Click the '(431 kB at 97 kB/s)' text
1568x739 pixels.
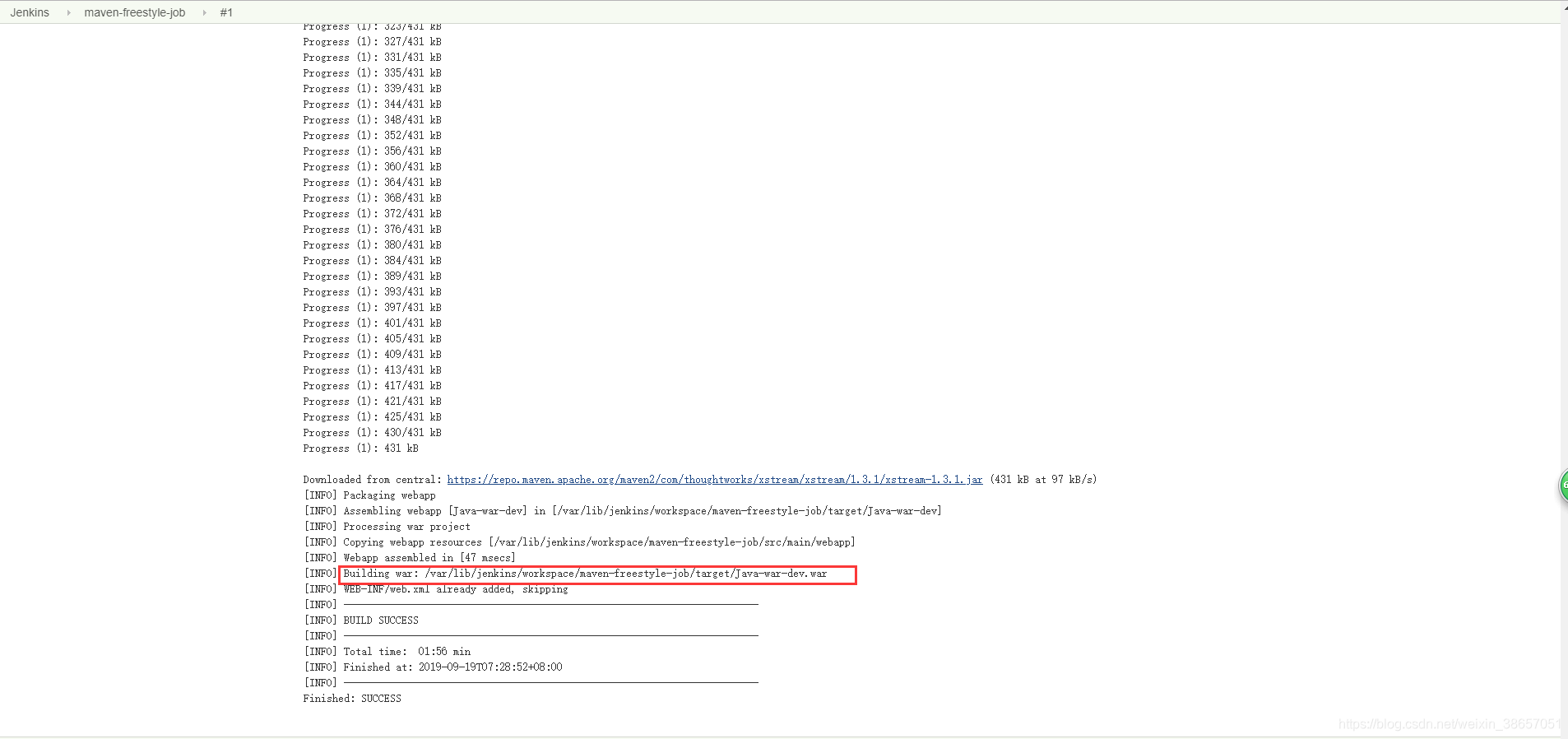1043,480
